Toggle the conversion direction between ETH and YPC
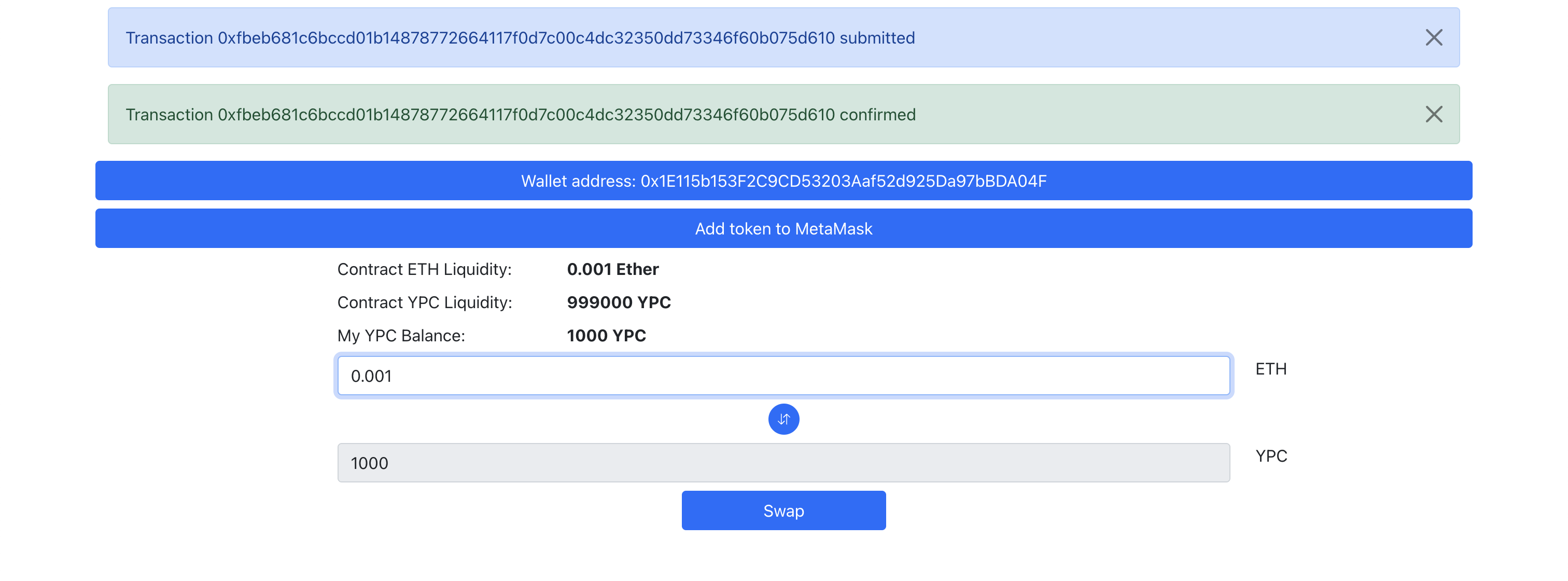The width and height of the screenshot is (1568, 581). tap(784, 419)
